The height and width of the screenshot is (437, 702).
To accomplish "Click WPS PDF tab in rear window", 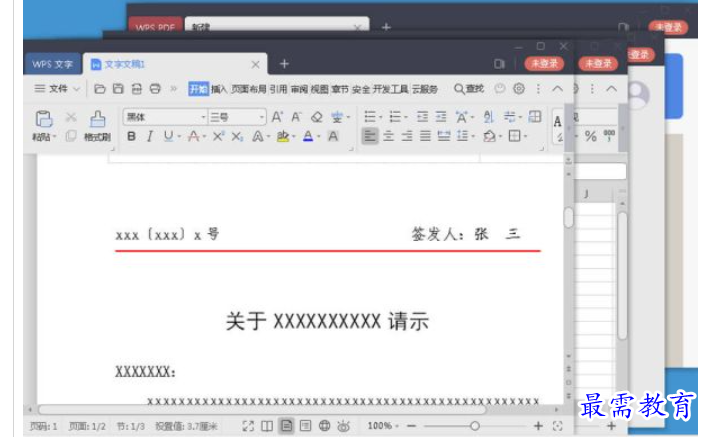I will pyautogui.click(x=155, y=26).
